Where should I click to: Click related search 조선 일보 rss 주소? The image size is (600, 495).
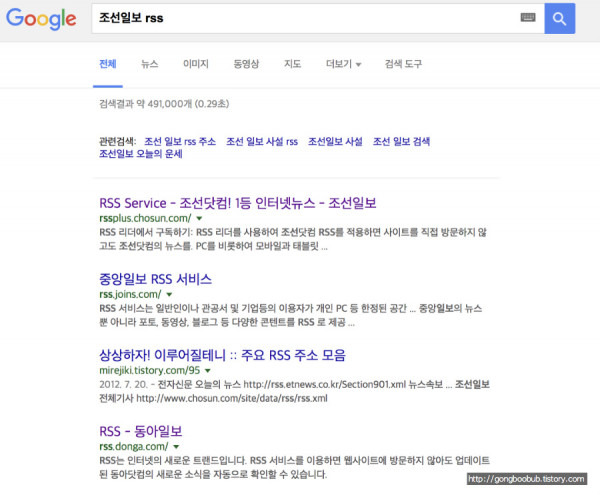[x=180, y=142]
